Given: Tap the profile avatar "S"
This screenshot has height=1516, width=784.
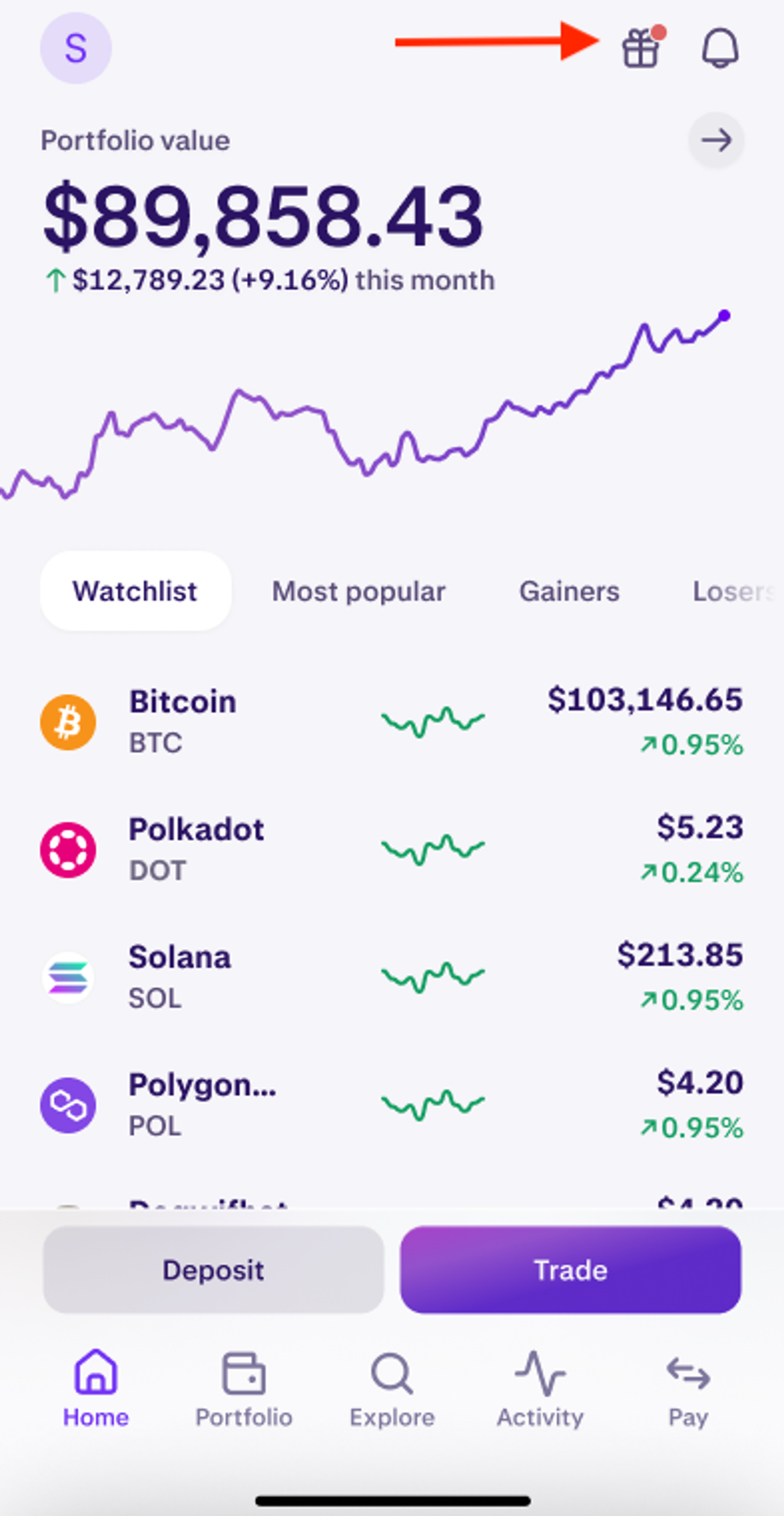Looking at the screenshot, I should click(x=76, y=47).
